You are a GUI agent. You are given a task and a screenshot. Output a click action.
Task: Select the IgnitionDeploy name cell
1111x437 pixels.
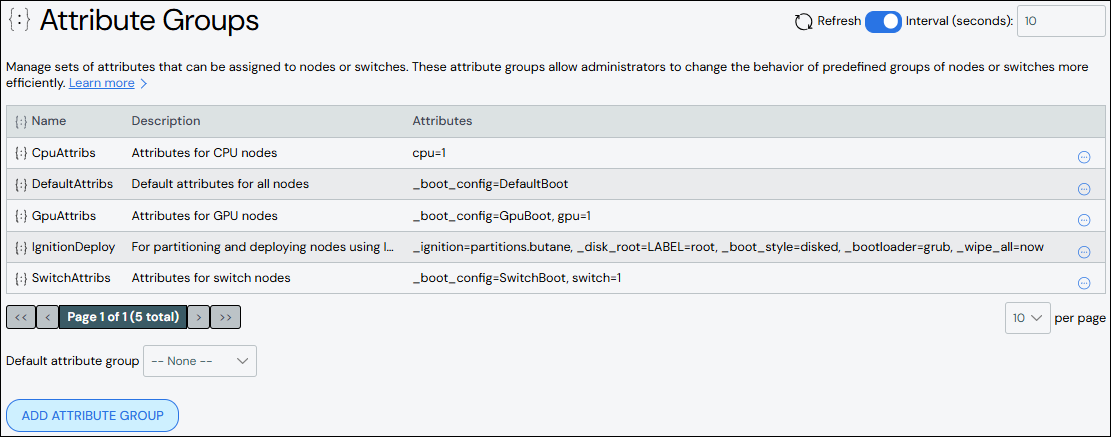coord(74,246)
